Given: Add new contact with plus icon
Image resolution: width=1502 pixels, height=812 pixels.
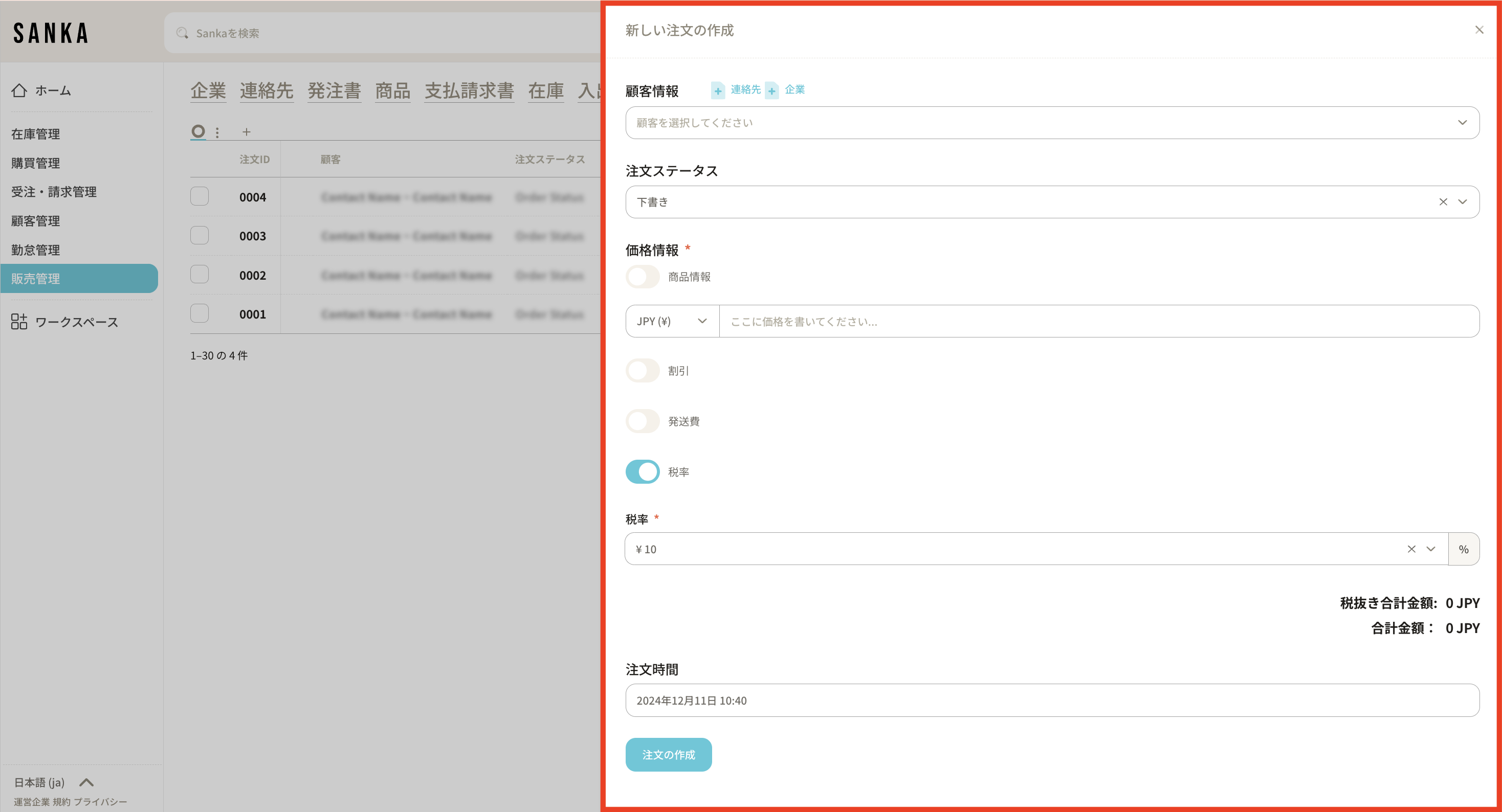Looking at the screenshot, I should pyautogui.click(x=718, y=91).
